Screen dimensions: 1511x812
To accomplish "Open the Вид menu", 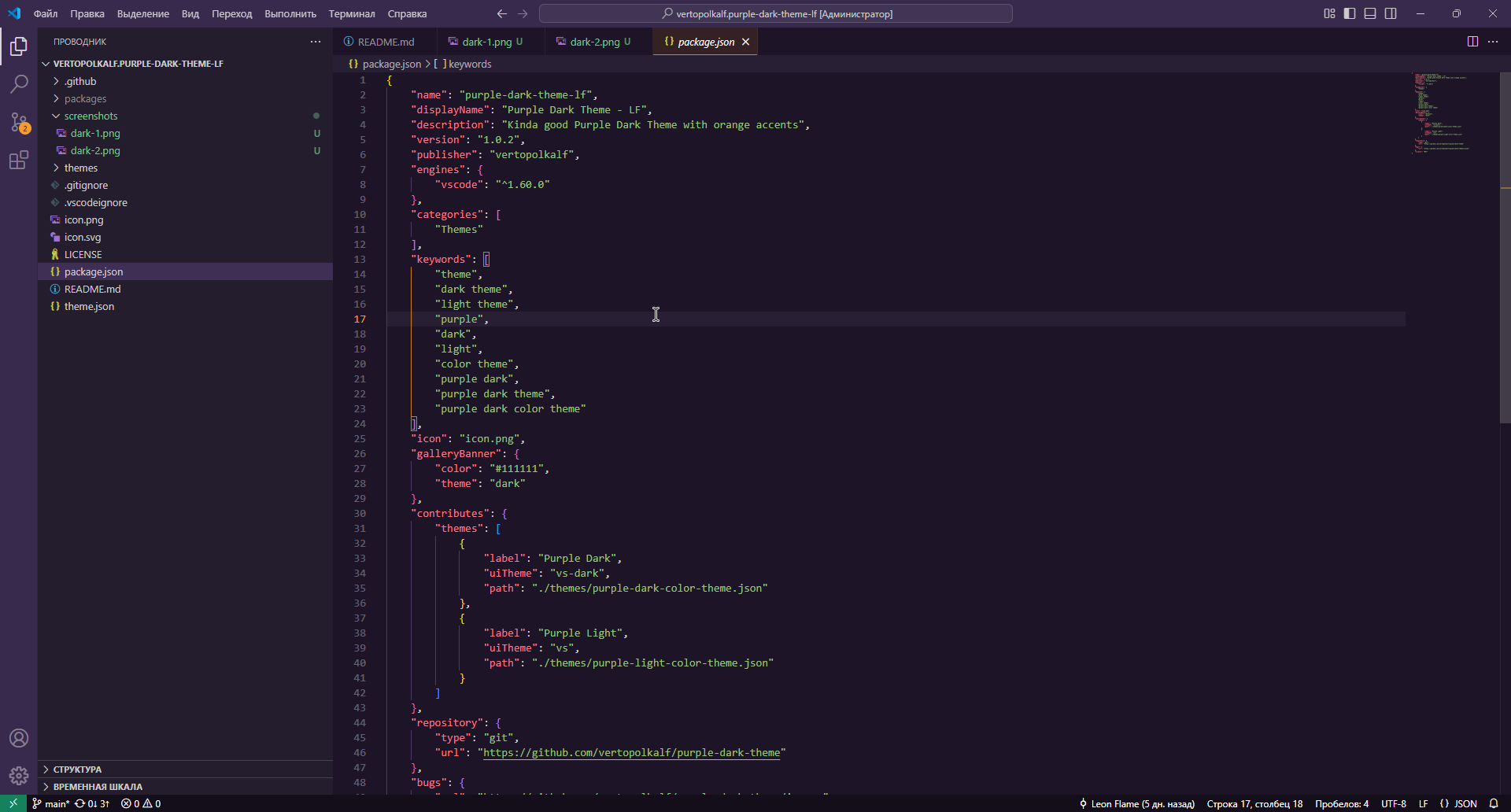I will coord(190,13).
